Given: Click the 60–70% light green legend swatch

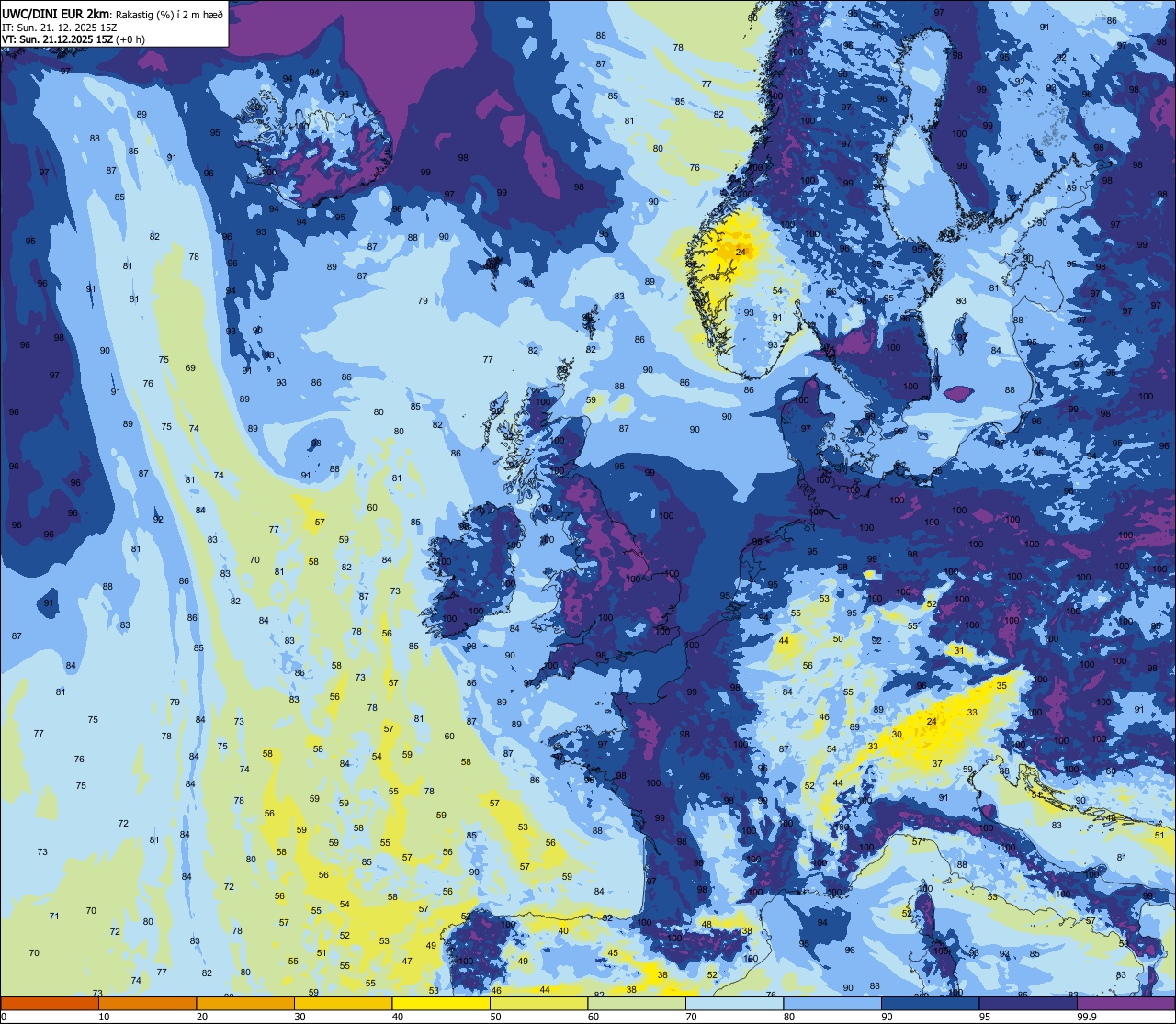Looking at the screenshot, I should [637, 1003].
